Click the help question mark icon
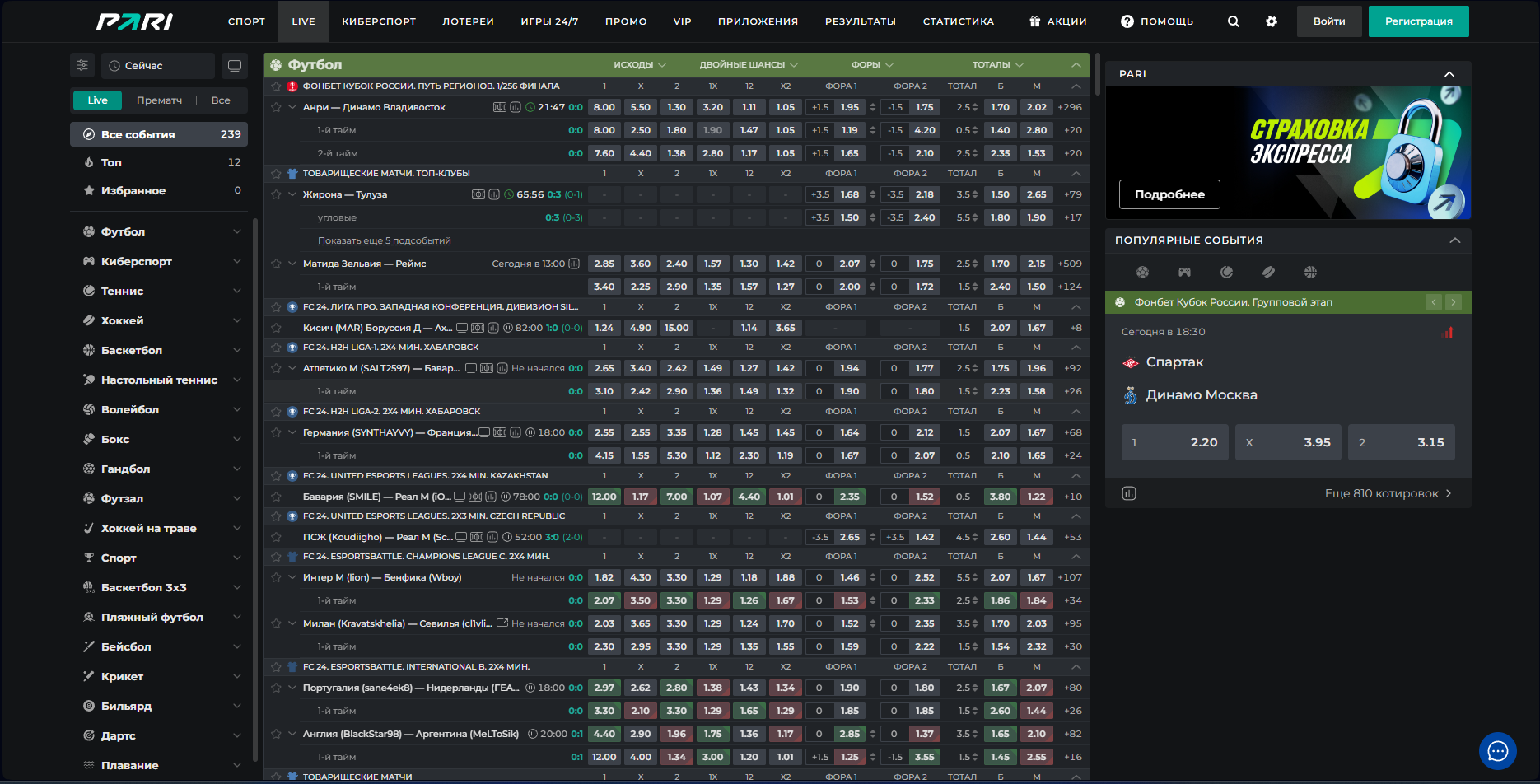1540x784 pixels. 1127,21
